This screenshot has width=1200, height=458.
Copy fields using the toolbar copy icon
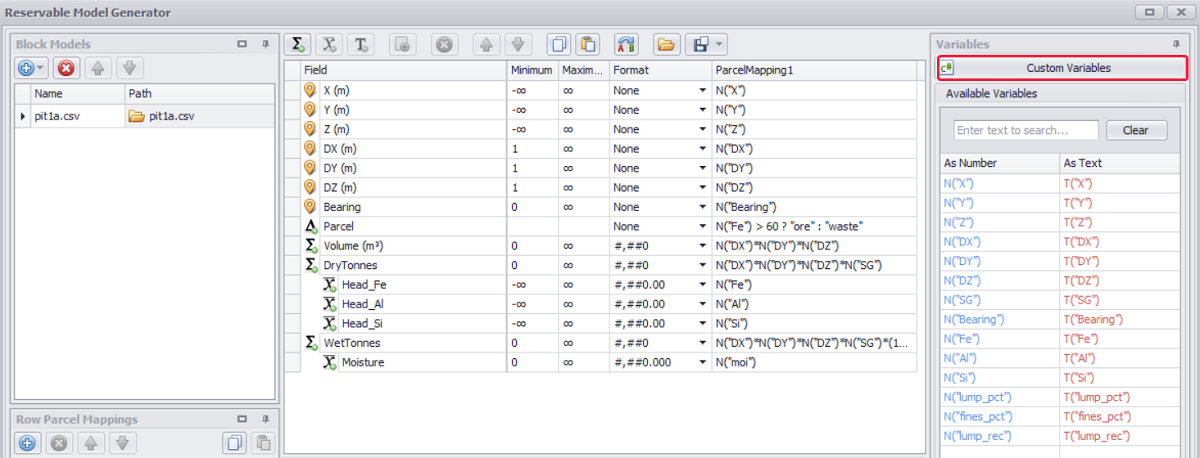pyautogui.click(x=559, y=44)
